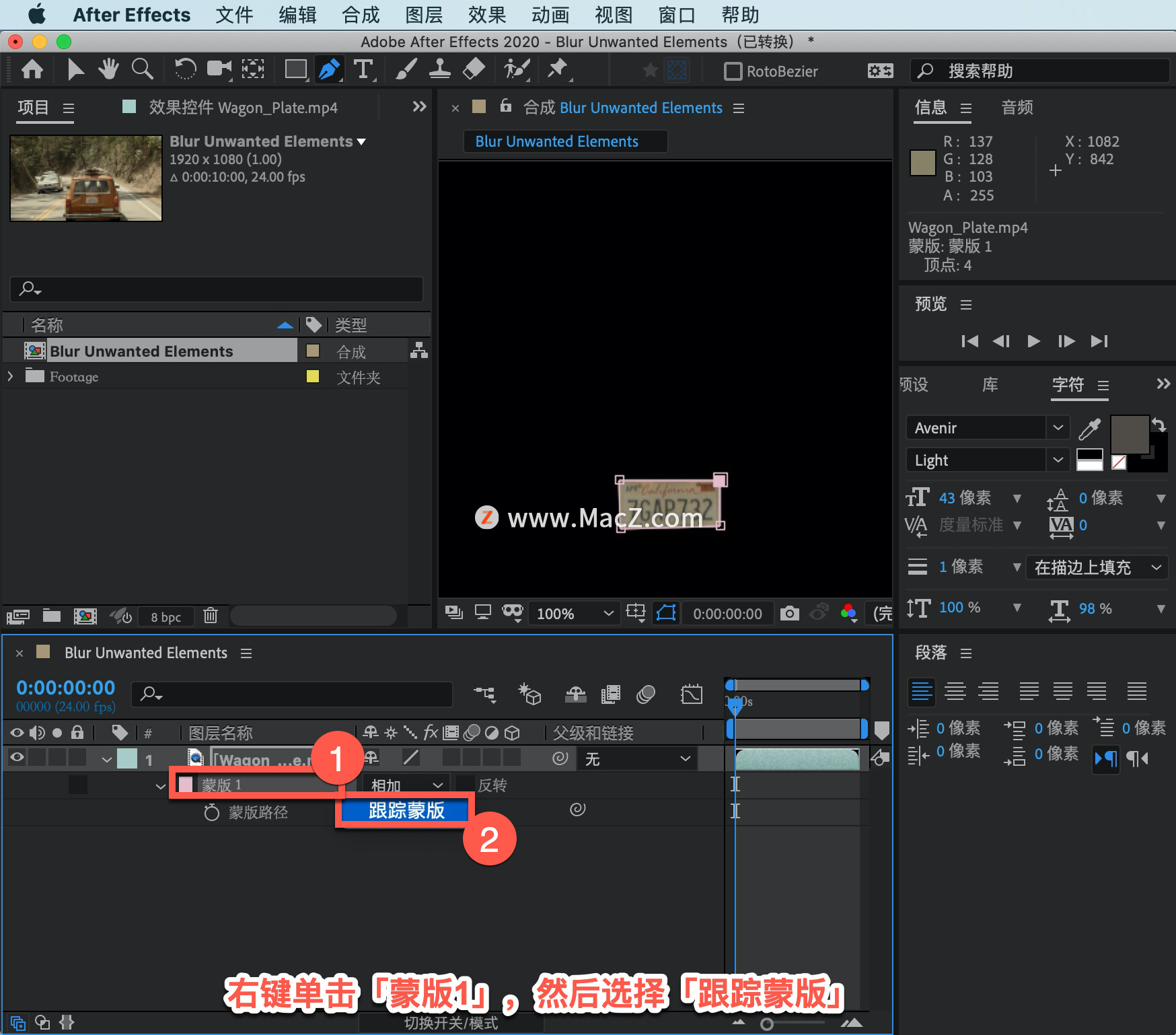Screen dimensions: 1176x1035
Task: Create new composition icon in Project panel
Action: click(x=85, y=616)
